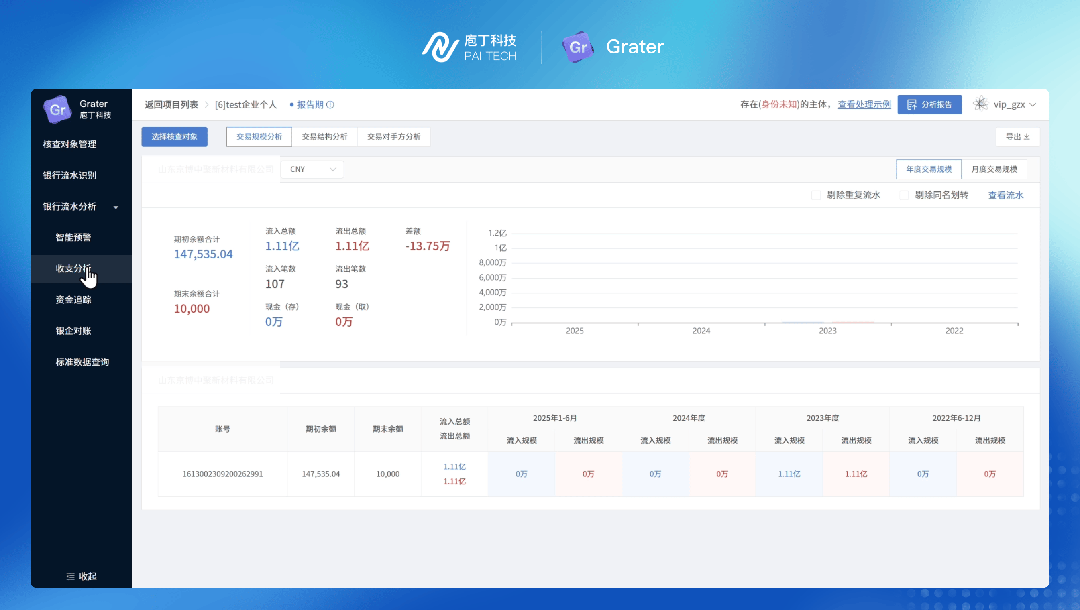
Task: Click the 2023 bar in the chart
Action: coord(828,322)
